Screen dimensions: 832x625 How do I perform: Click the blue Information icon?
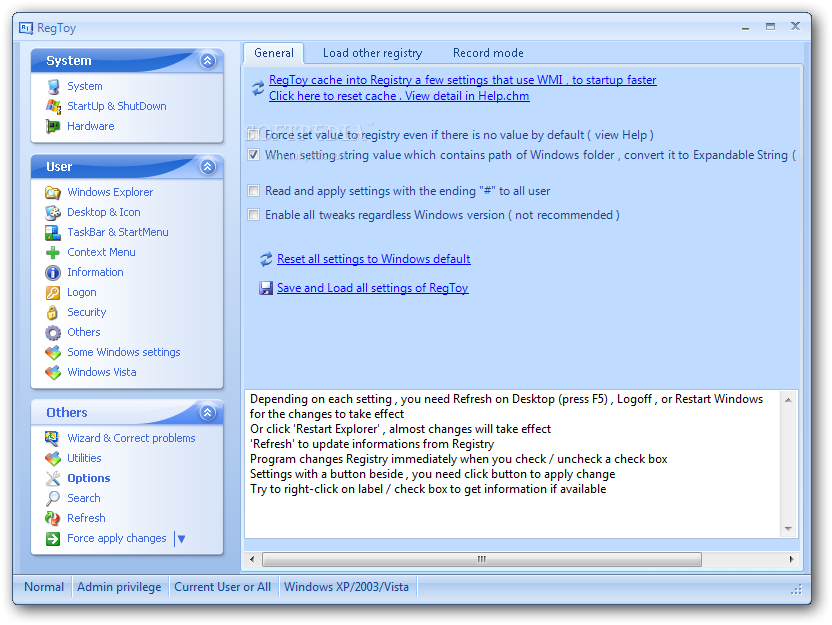pyautogui.click(x=53, y=272)
